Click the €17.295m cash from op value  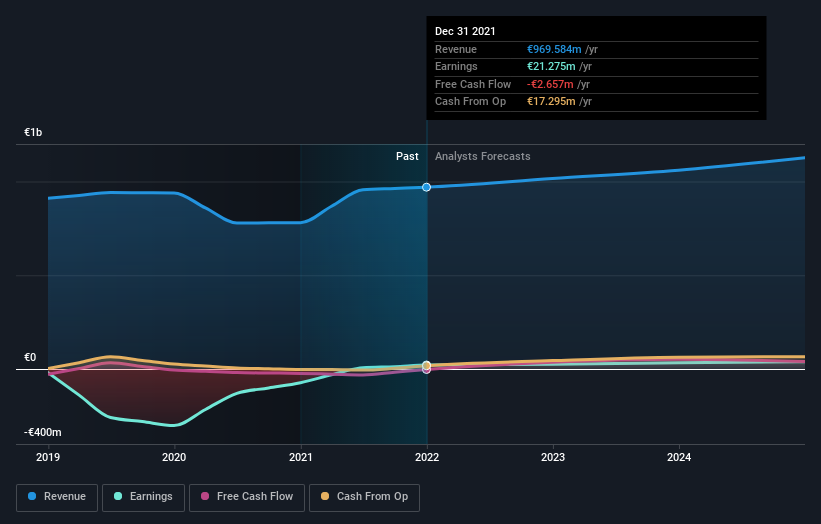click(x=551, y=102)
